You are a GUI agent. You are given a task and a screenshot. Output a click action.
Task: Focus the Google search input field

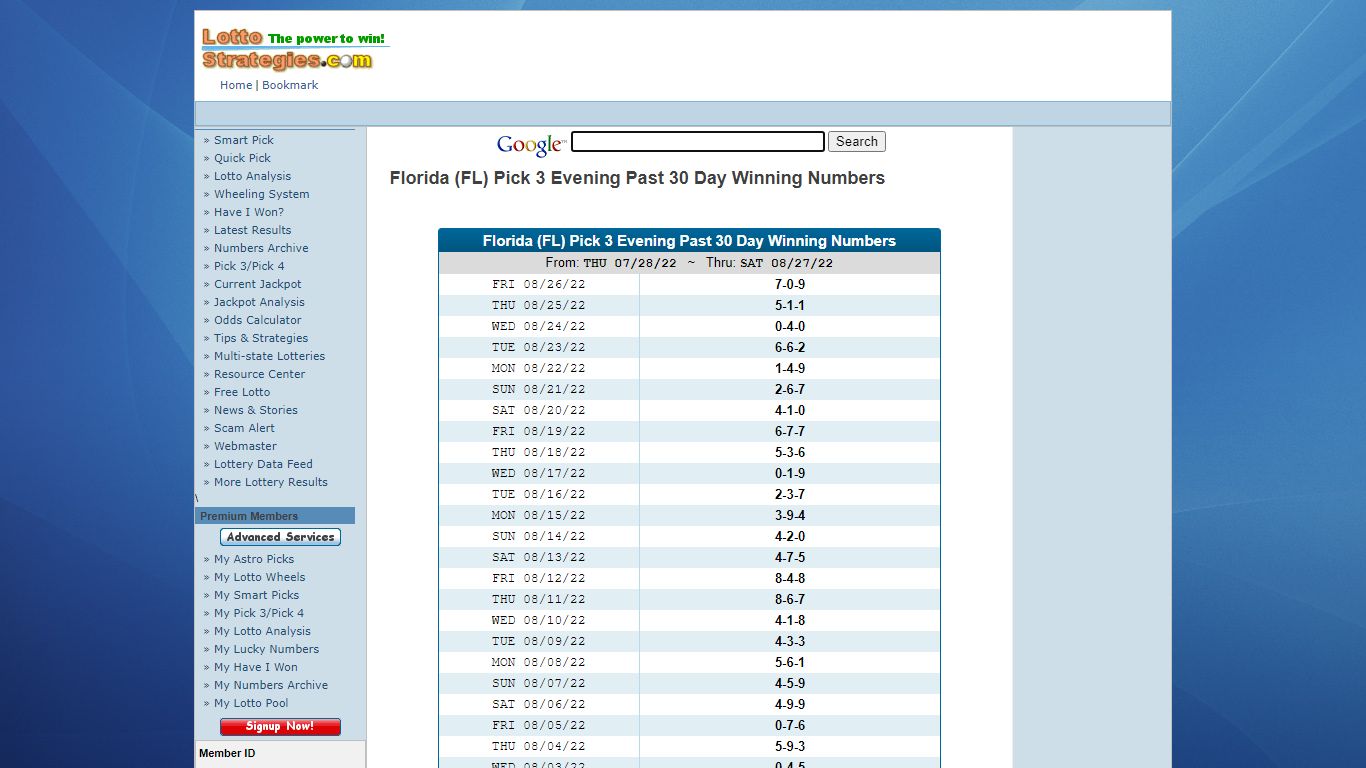[x=697, y=142]
